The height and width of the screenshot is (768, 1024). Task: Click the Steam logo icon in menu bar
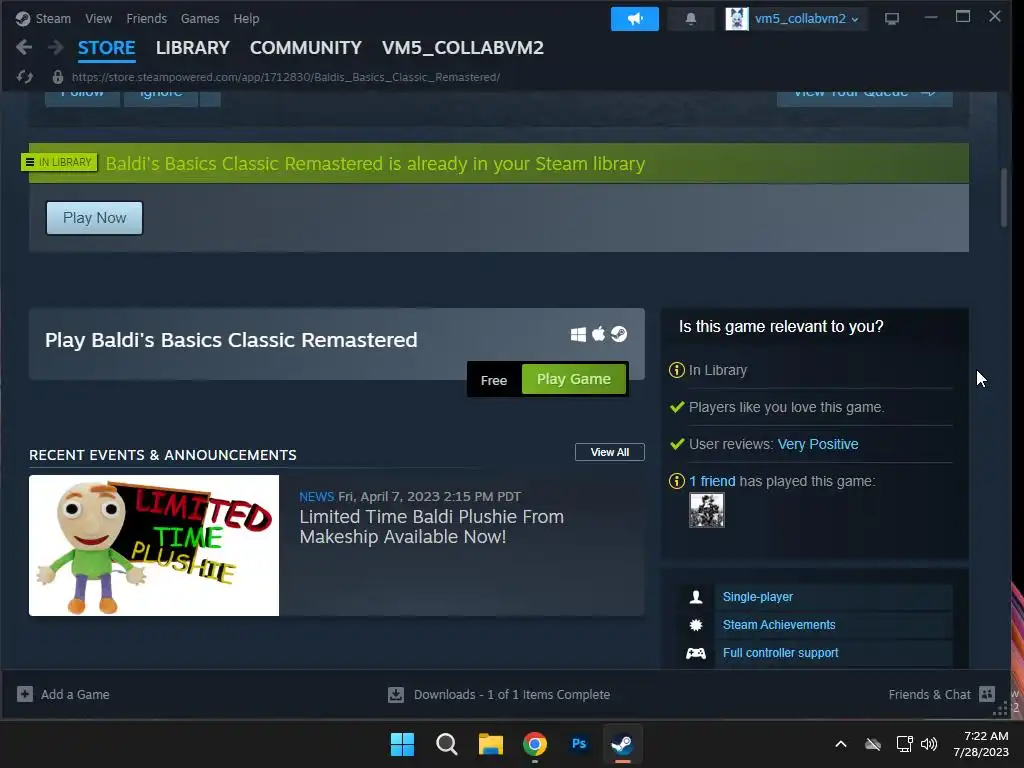coord(23,18)
